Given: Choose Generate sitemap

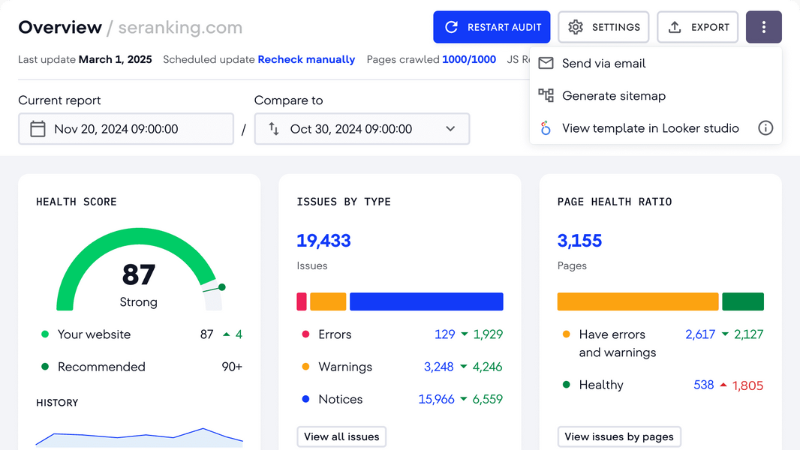Looking at the screenshot, I should 656,95.
